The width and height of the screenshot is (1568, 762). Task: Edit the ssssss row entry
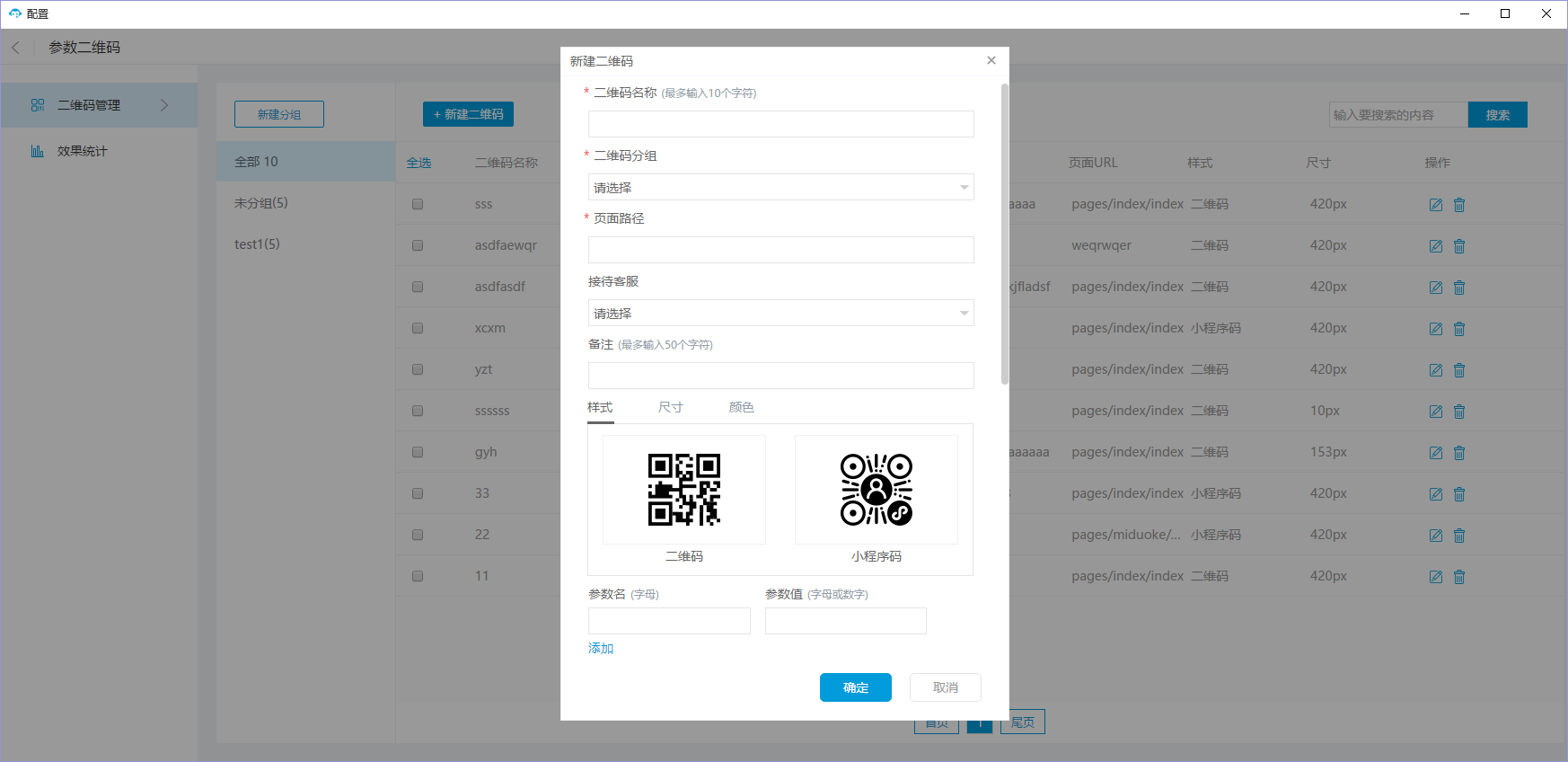click(1436, 412)
